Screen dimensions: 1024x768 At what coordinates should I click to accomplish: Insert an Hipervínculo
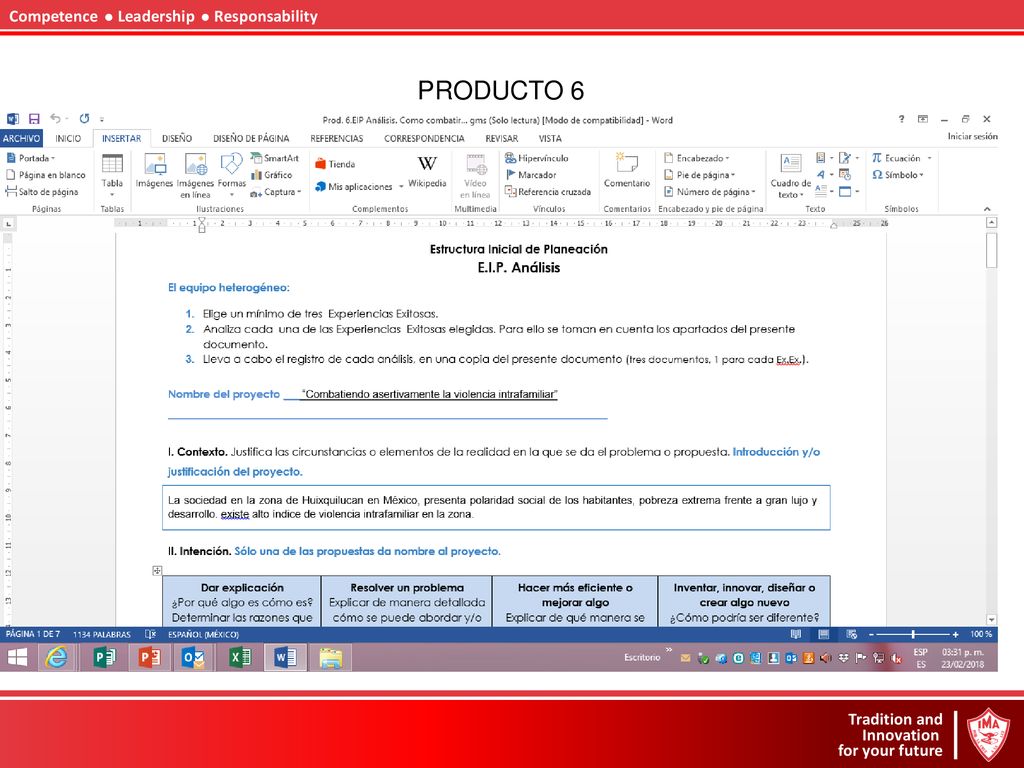(536, 158)
